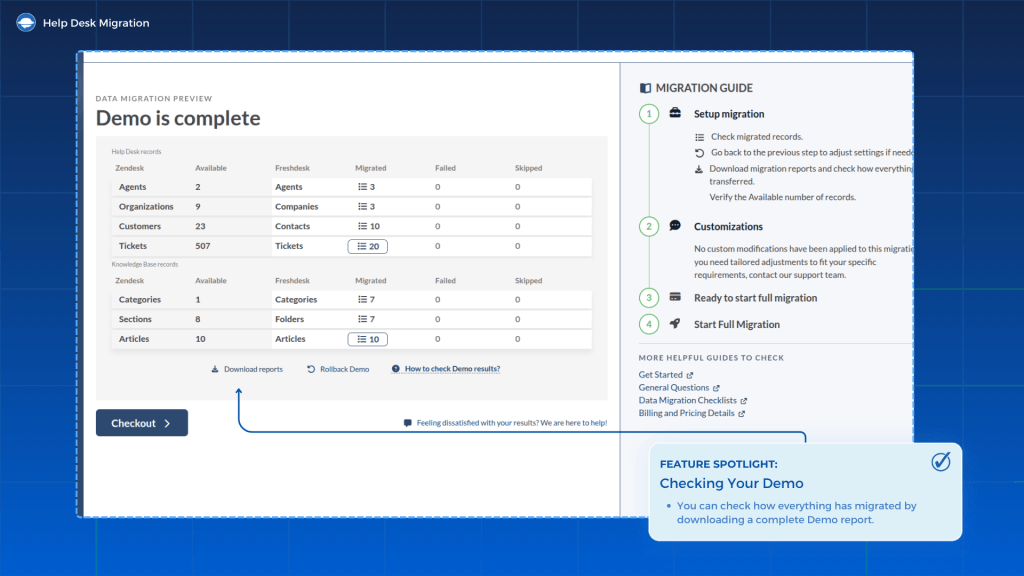Viewport: 1024px width, 576px height.
Task: Open the migrated Folders list showing 7
Action: tap(366, 319)
